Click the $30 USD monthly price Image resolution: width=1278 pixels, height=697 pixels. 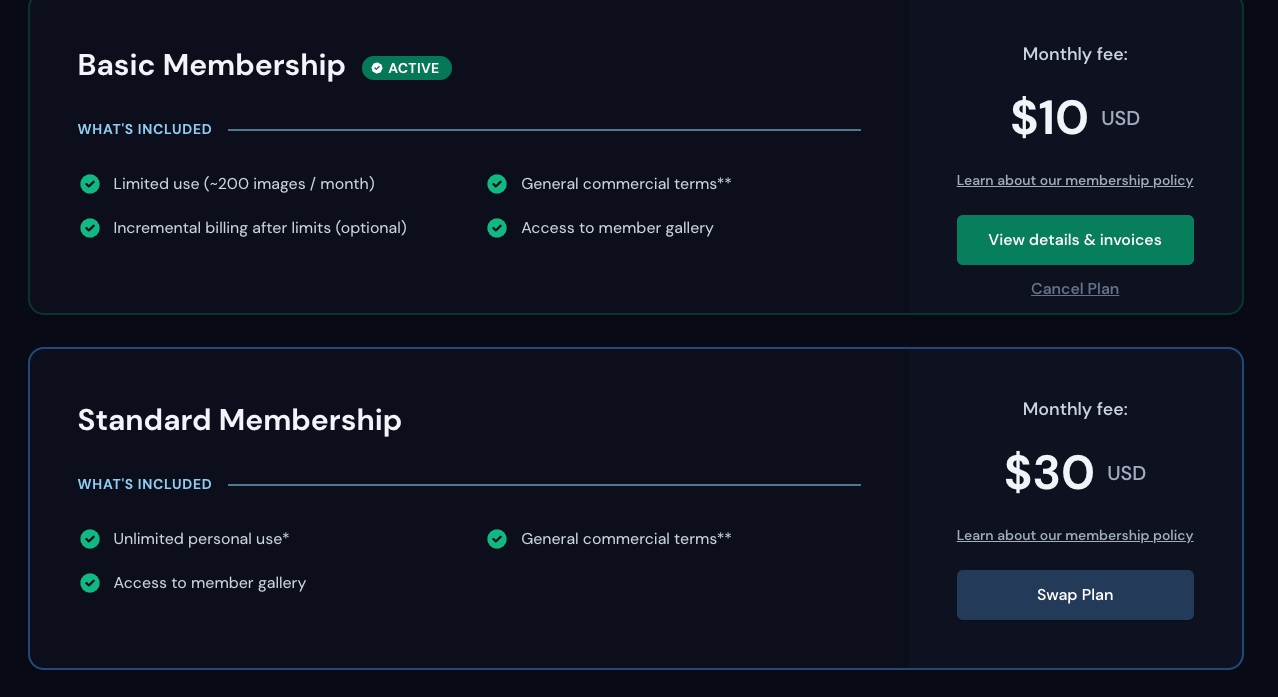[1075, 473]
